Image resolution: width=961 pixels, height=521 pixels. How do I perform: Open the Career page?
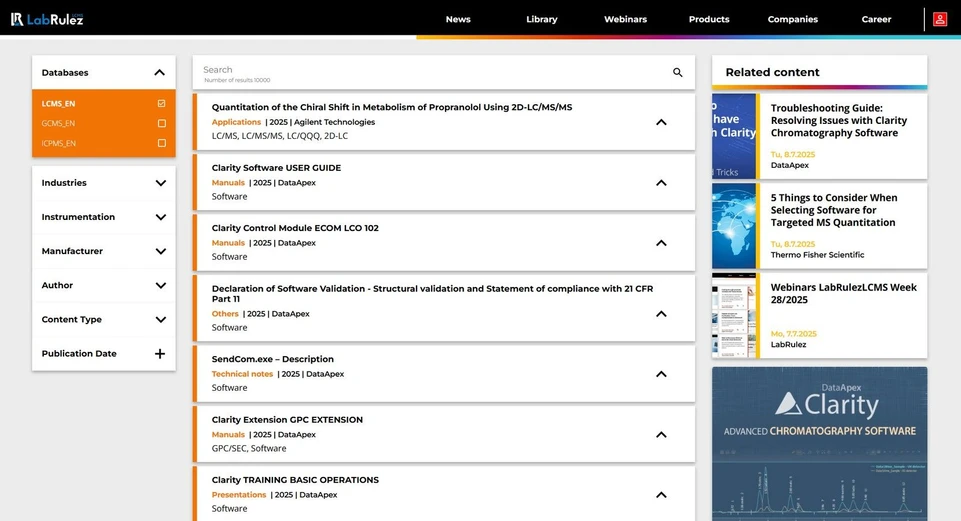tap(876, 19)
